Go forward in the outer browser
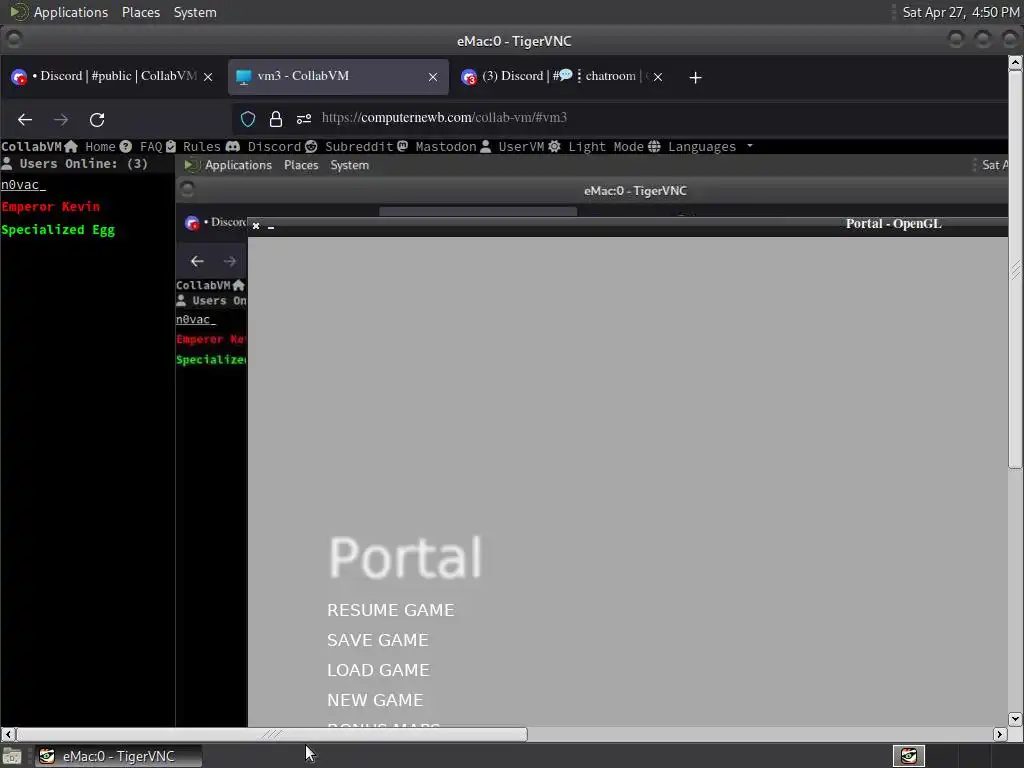Image resolution: width=1024 pixels, height=768 pixels. pyautogui.click(x=61, y=120)
